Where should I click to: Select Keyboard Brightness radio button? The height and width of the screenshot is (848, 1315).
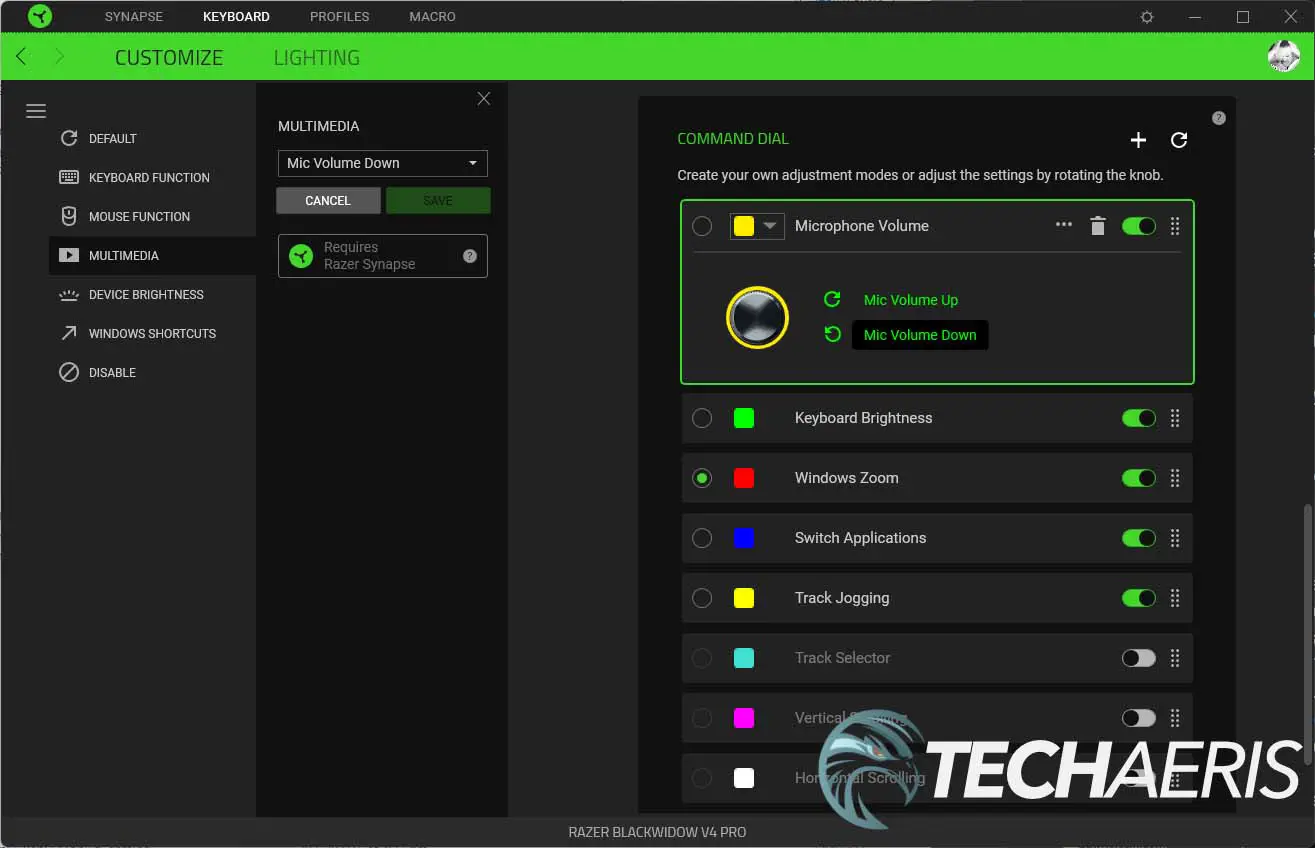click(x=702, y=418)
